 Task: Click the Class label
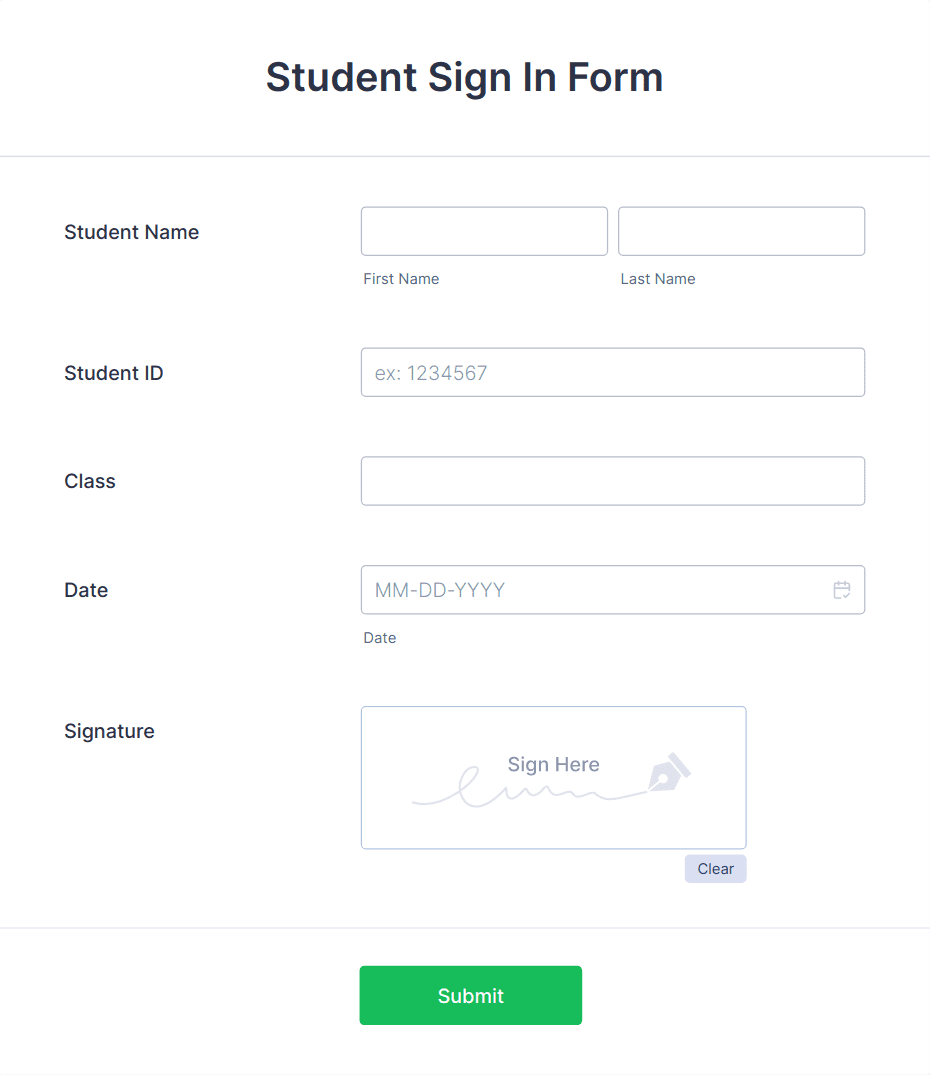[89, 481]
